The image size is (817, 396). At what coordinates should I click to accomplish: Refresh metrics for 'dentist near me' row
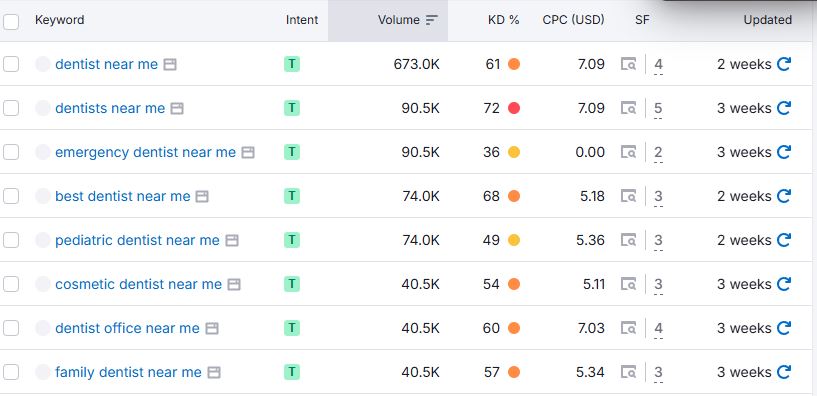point(784,64)
